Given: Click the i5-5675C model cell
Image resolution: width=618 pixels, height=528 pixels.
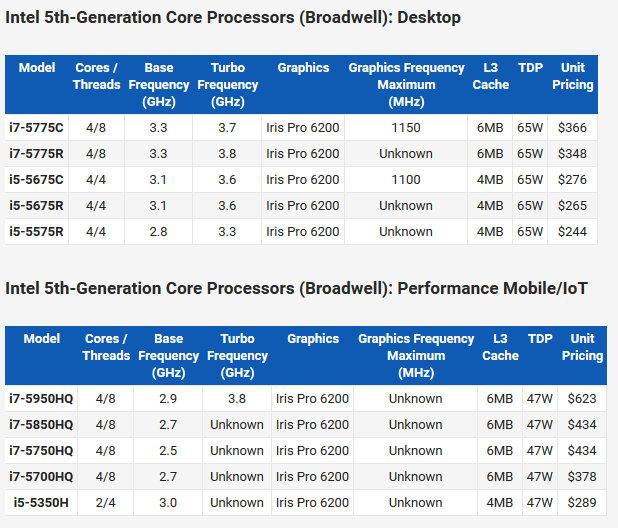Looking at the screenshot, I should [37, 180].
